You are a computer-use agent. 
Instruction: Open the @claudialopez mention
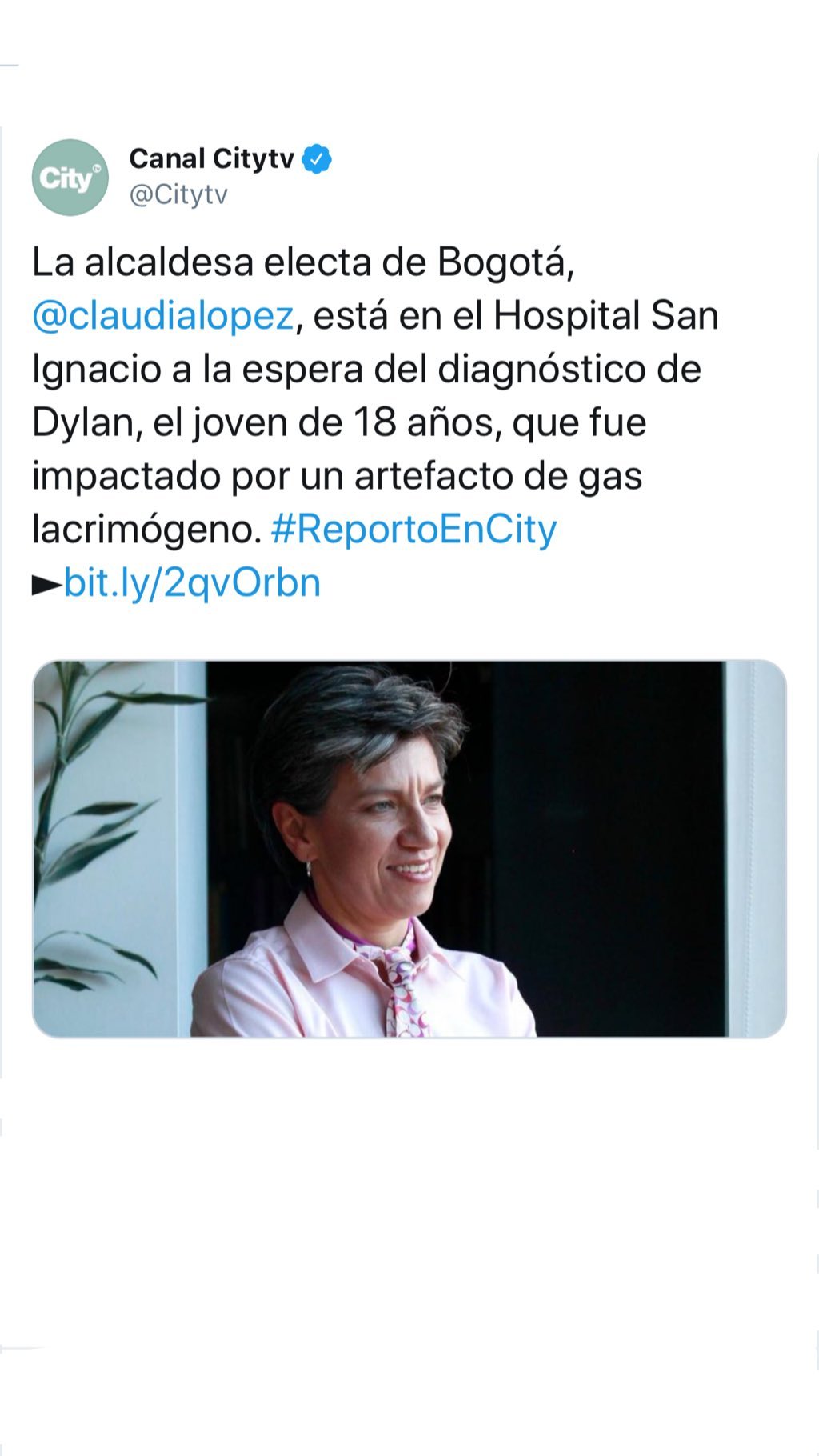pos(163,317)
